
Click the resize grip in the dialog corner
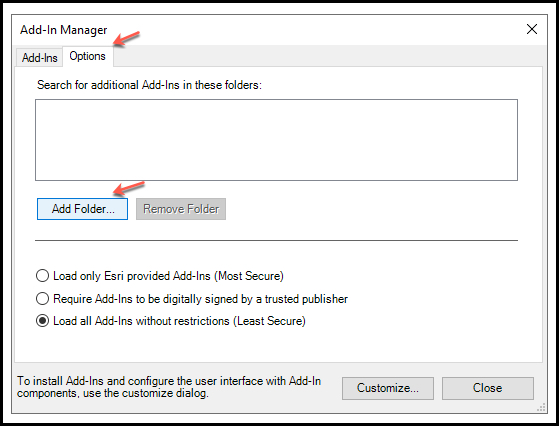(541, 407)
